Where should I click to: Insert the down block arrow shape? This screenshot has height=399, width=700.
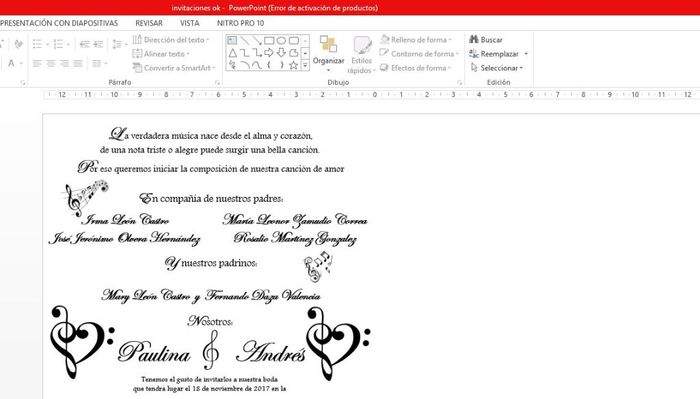click(x=281, y=53)
